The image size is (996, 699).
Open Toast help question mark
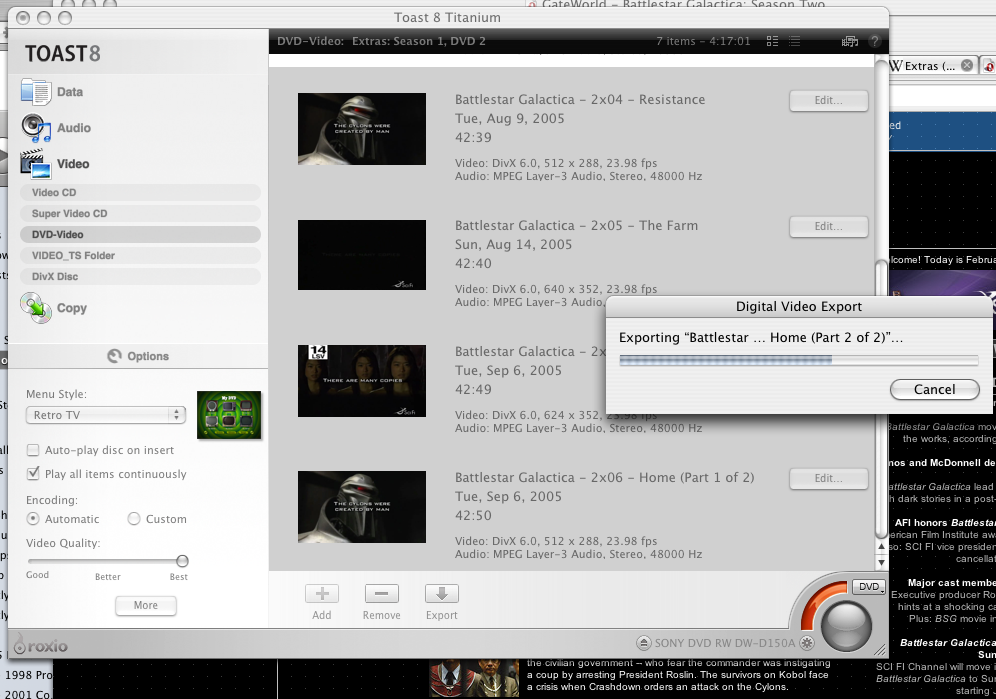(874, 41)
